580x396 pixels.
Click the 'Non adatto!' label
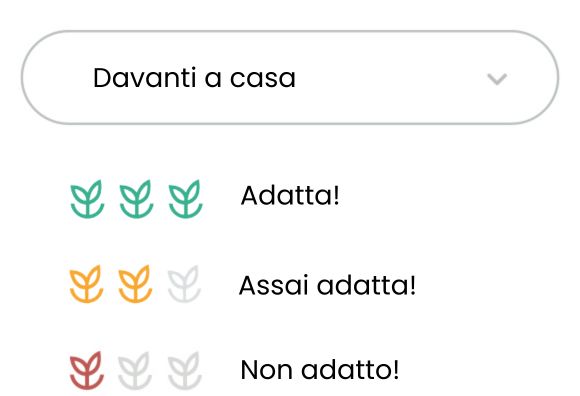click(320, 370)
